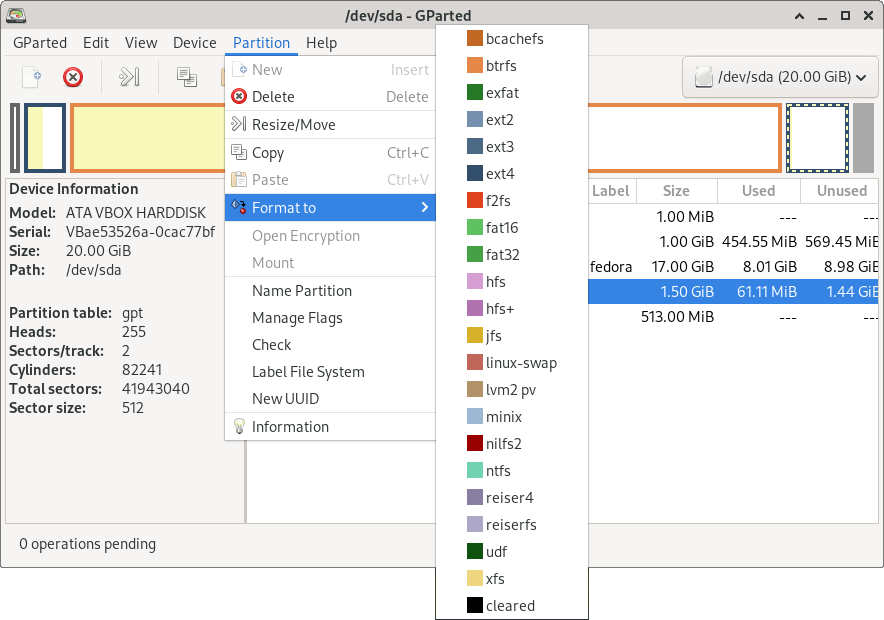The image size is (884, 620).
Task: Click the Resize/Move icon in Partition menu
Action: point(238,125)
